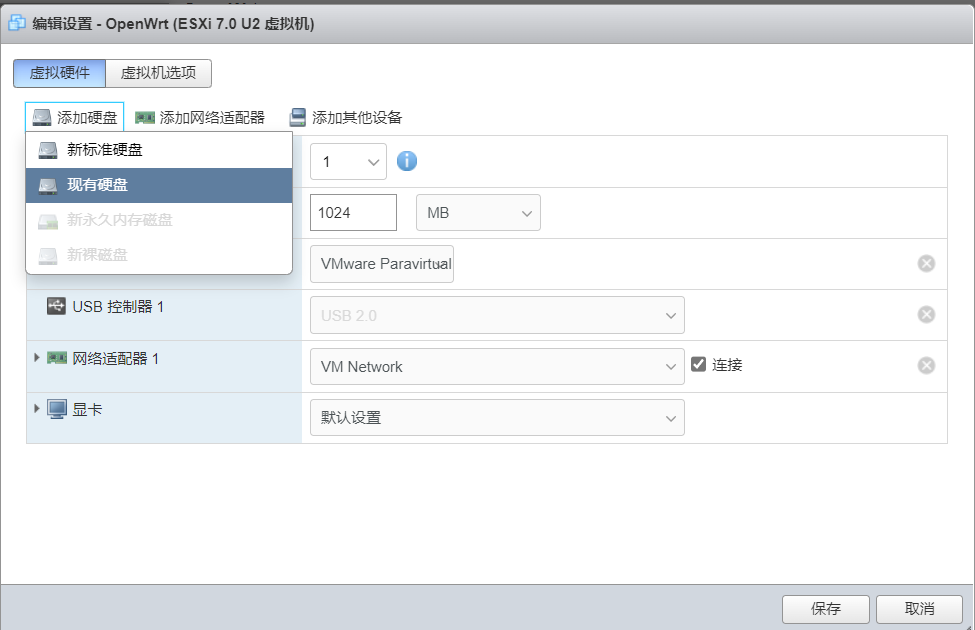Remove the VMware Paravirtual SCSI controller
975x630 pixels.
[x=926, y=264]
